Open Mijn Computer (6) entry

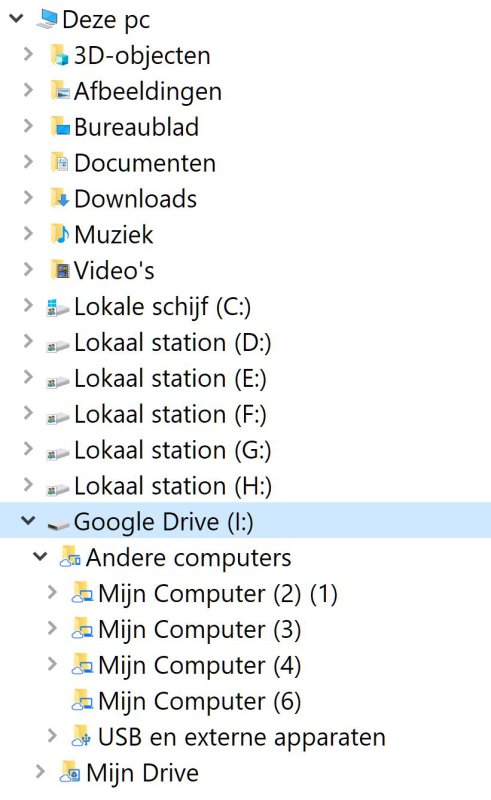(200, 702)
